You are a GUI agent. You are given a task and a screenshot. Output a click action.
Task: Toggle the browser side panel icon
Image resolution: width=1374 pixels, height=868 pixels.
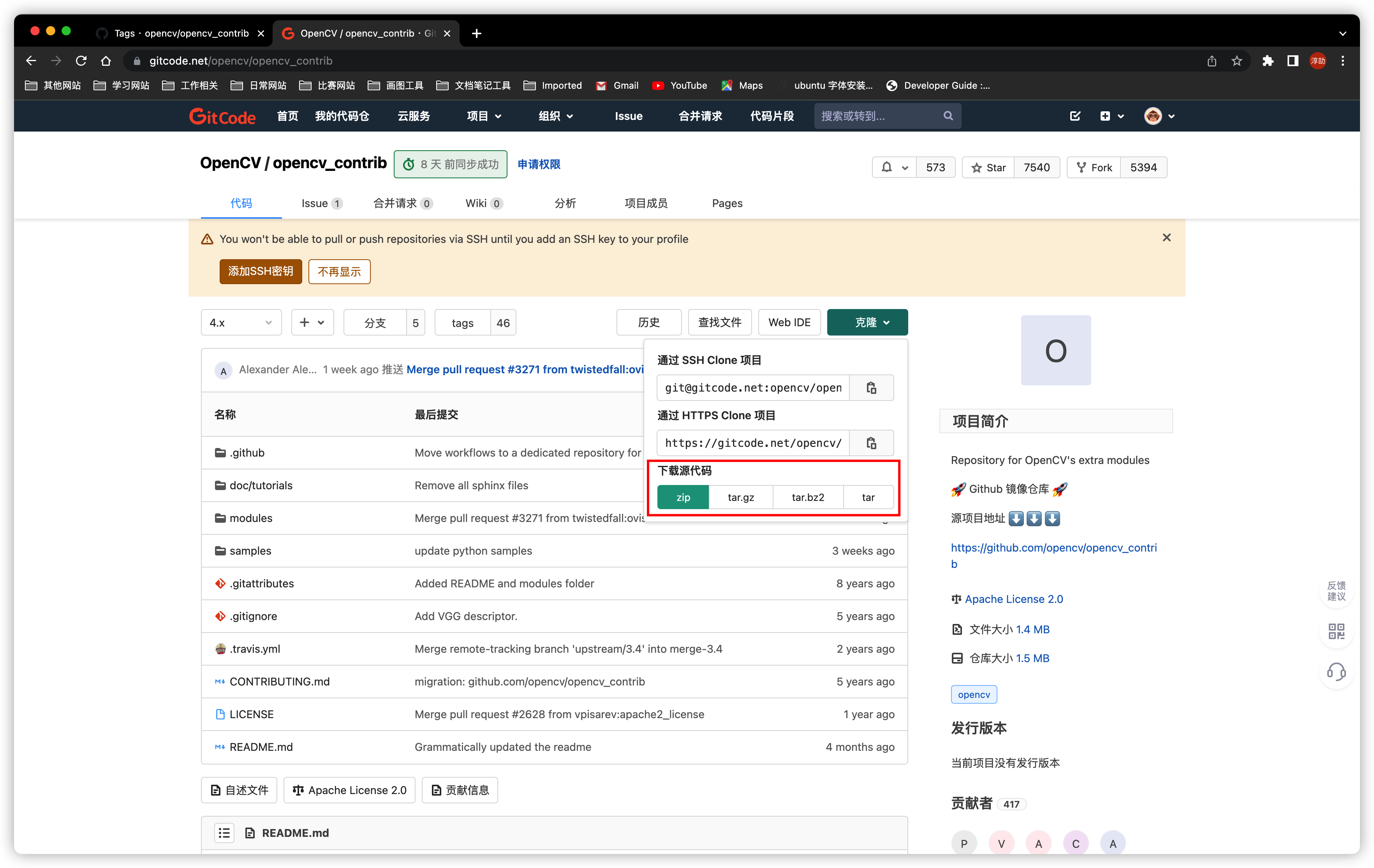coord(1292,61)
